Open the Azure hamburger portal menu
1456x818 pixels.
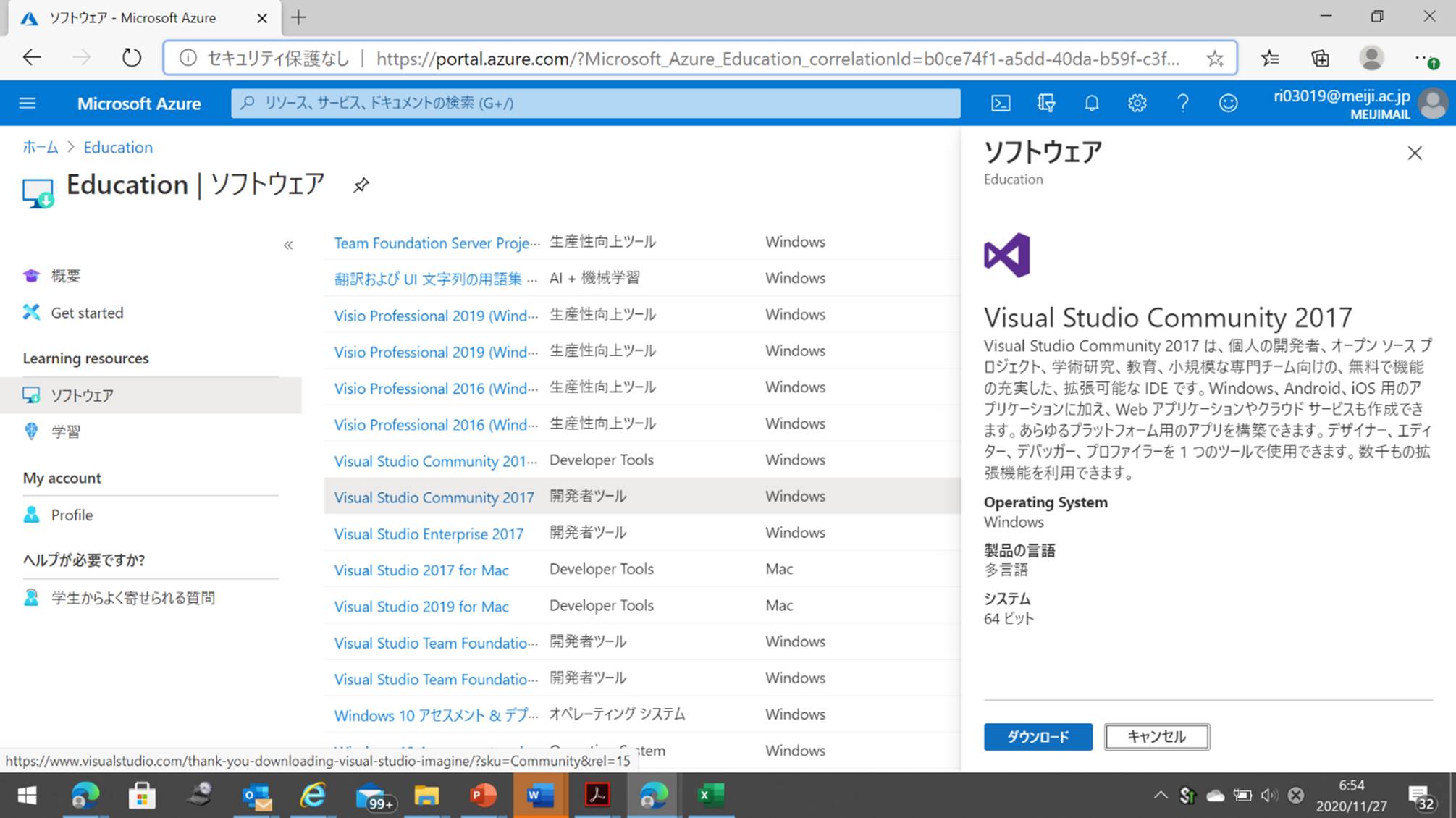(28, 104)
